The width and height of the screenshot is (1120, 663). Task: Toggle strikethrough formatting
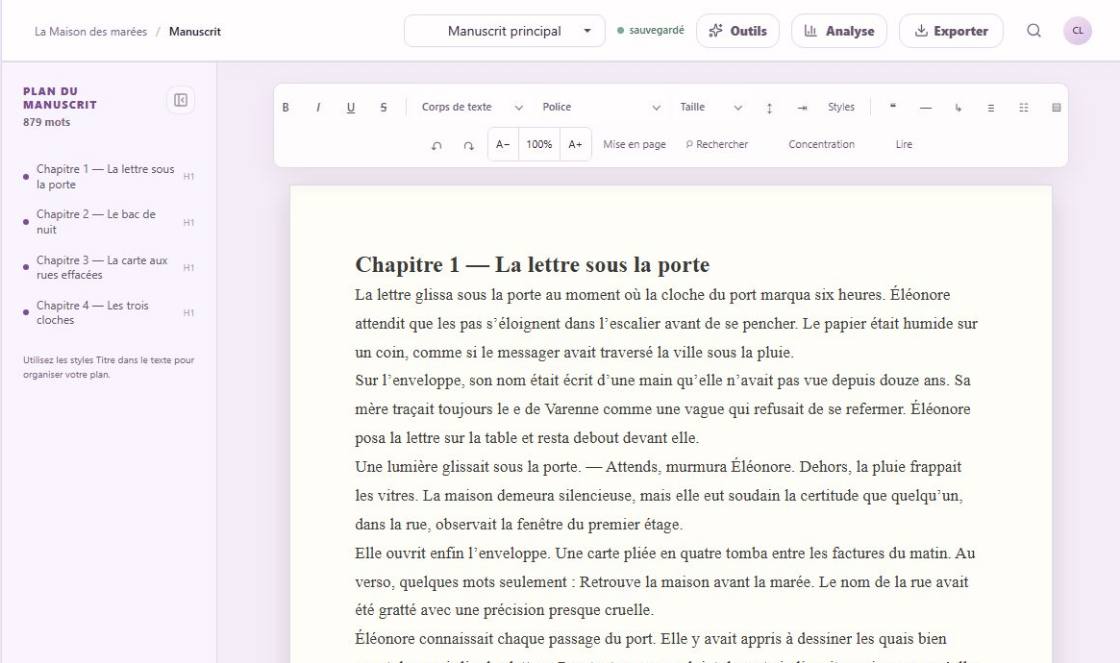pyautogui.click(x=384, y=107)
